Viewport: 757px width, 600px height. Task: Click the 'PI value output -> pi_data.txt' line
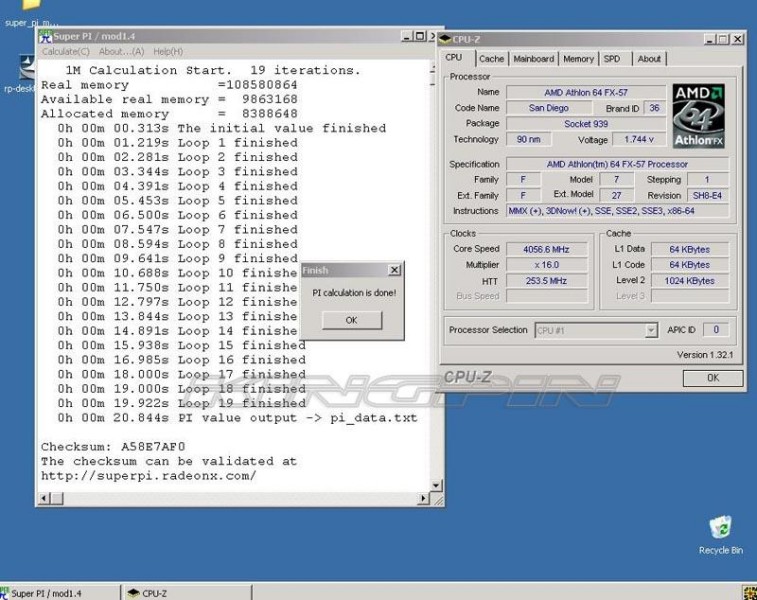(x=237, y=418)
